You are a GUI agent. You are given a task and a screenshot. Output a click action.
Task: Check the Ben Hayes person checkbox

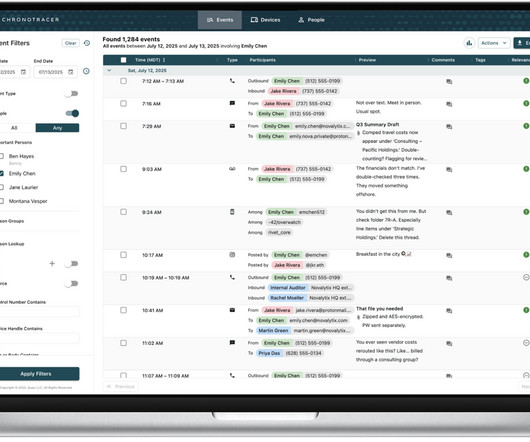[x=1, y=156]
